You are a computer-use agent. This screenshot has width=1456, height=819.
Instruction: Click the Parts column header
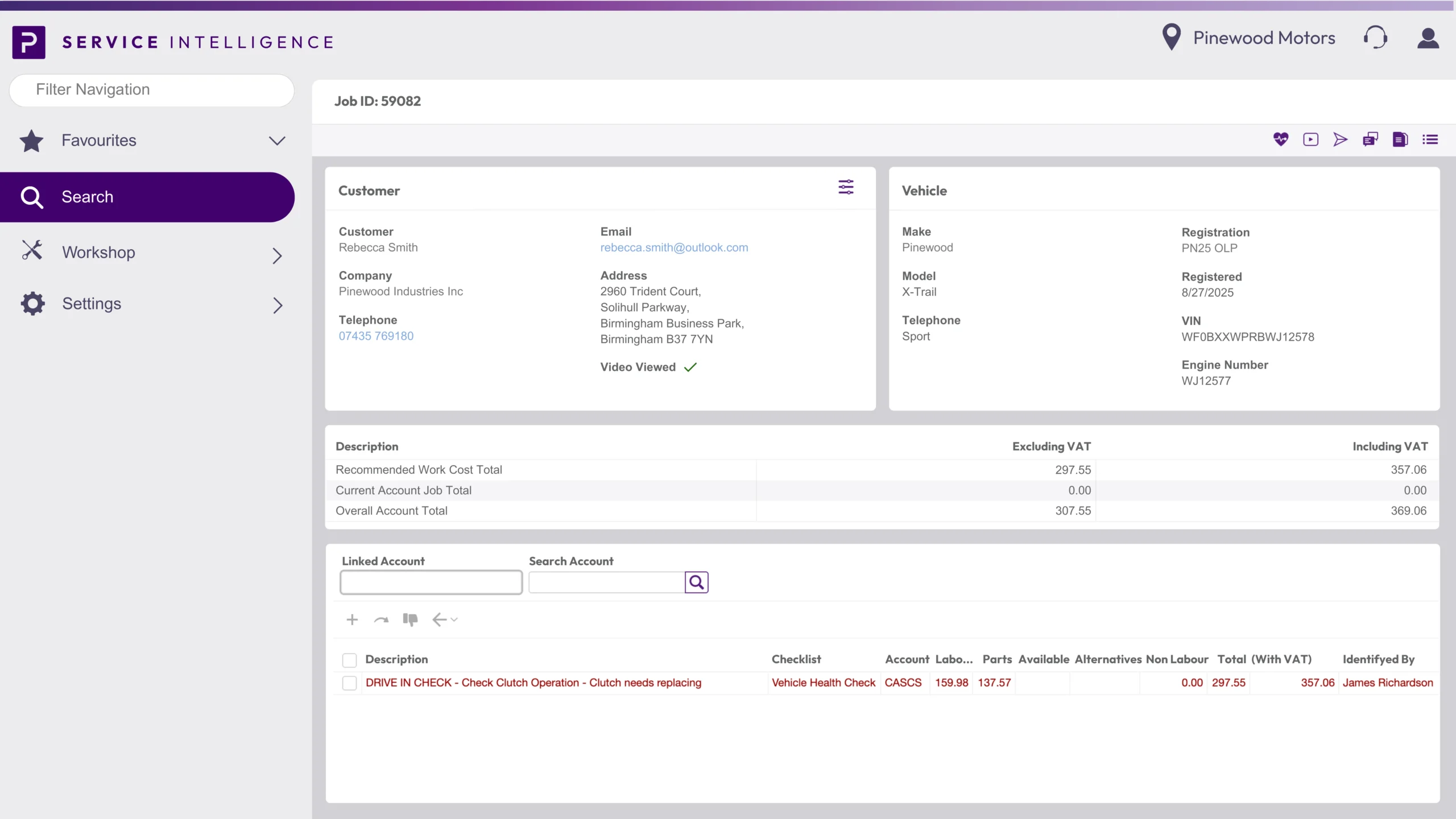click(997, 659)
